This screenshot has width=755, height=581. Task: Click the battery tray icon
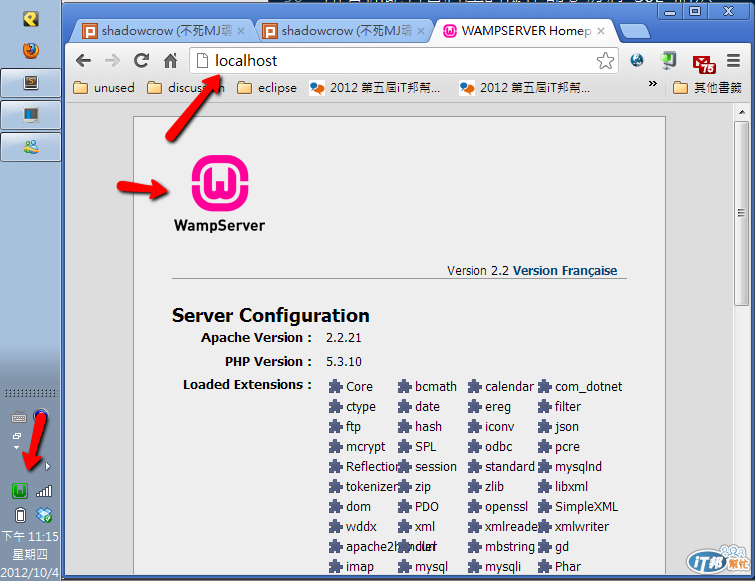tap(20, 515)
